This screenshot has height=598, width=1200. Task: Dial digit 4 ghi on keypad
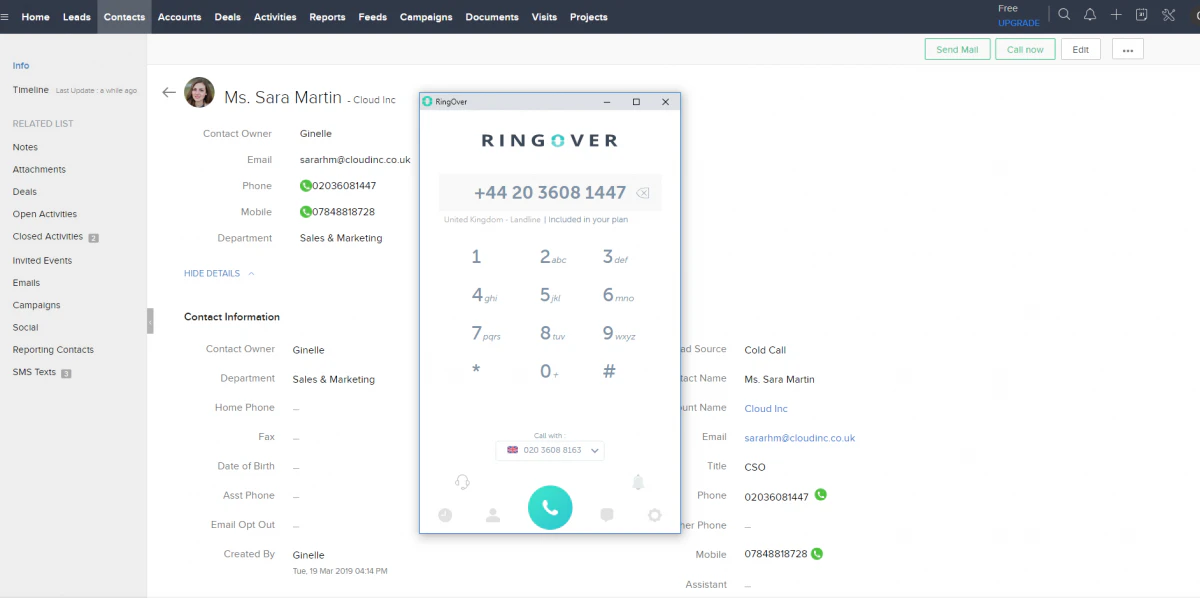pos(484,295)
